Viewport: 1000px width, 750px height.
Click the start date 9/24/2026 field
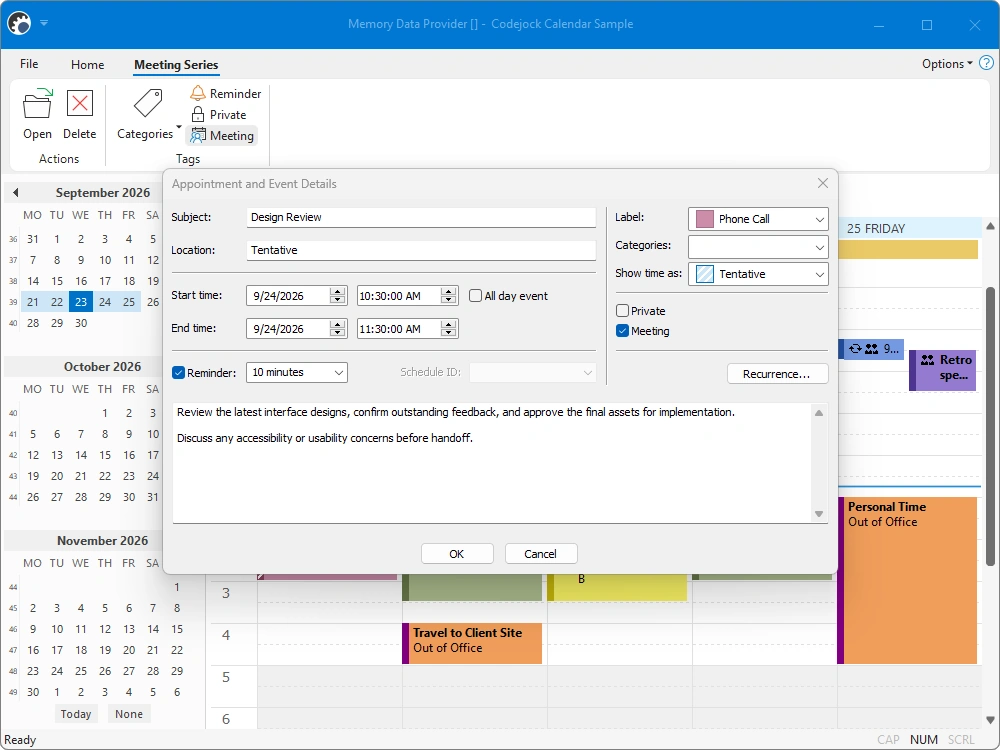(x=288, y=296)
